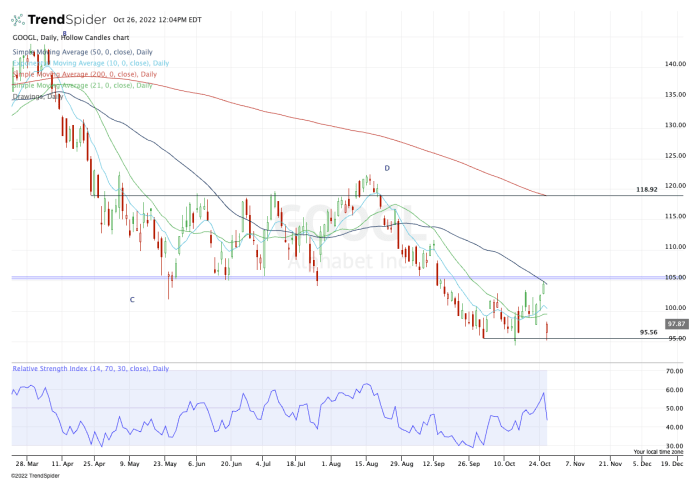
Task: Click the 105.00 price level label
Action: 675,278
